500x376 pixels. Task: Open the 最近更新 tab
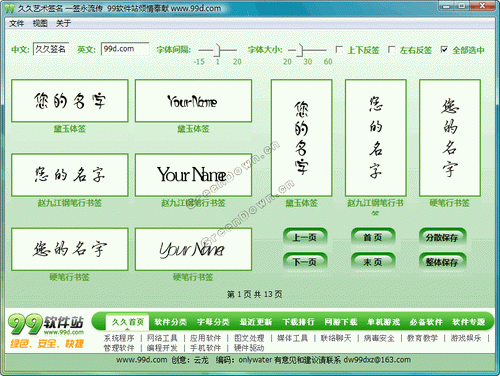(256, 322)
